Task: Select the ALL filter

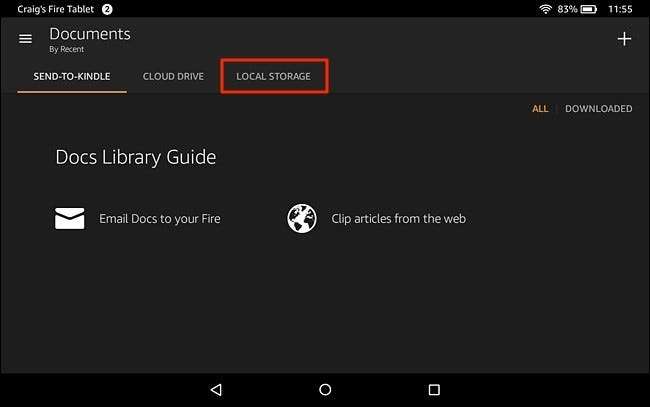Action: (540, 109)
